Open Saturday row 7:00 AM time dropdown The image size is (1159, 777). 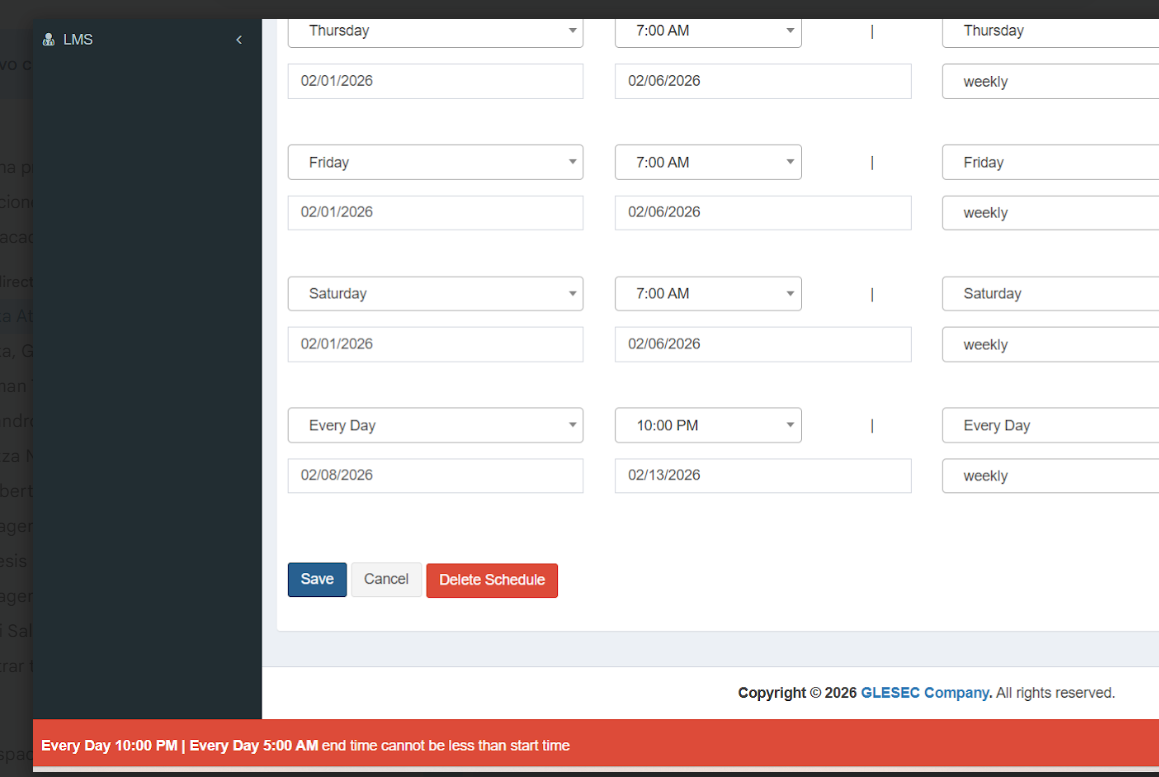(x=707, y=294)
